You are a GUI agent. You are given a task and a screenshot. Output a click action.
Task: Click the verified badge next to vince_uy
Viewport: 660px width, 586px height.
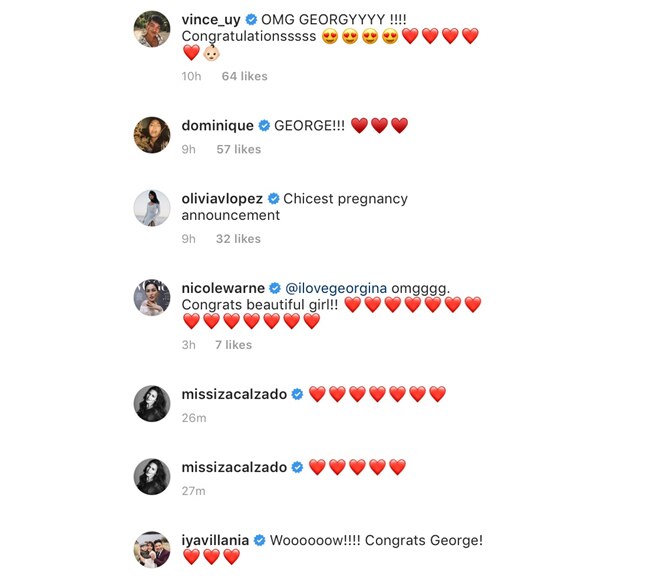(251, 19)
